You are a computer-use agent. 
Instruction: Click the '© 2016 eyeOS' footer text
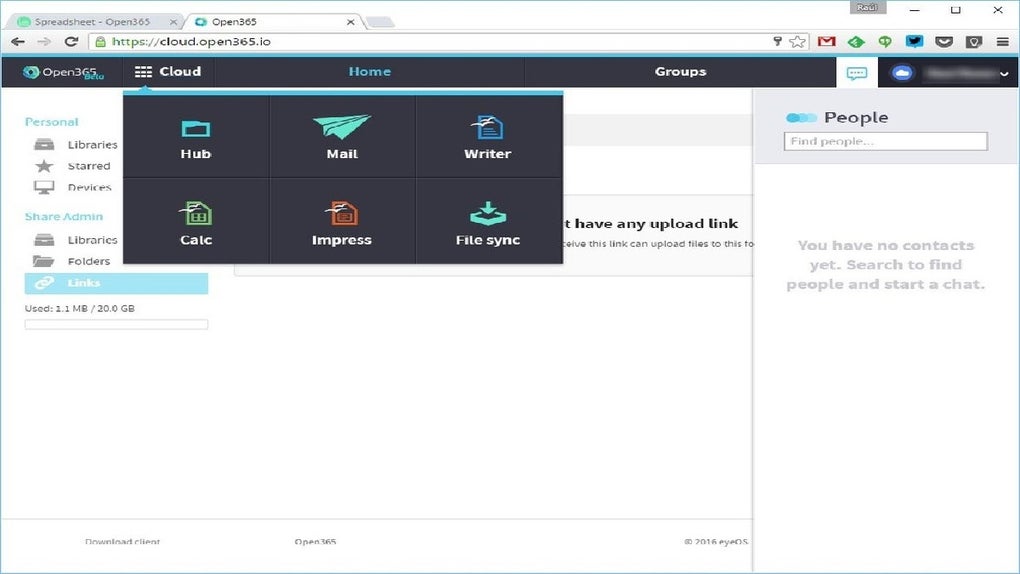716,541
